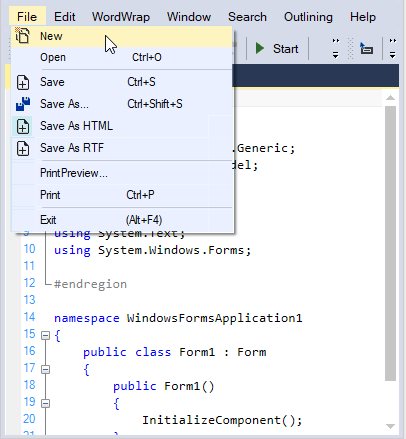Choose Save As... from the File menu
This screenshot has height=439, width=406.
tap(122, 104)
